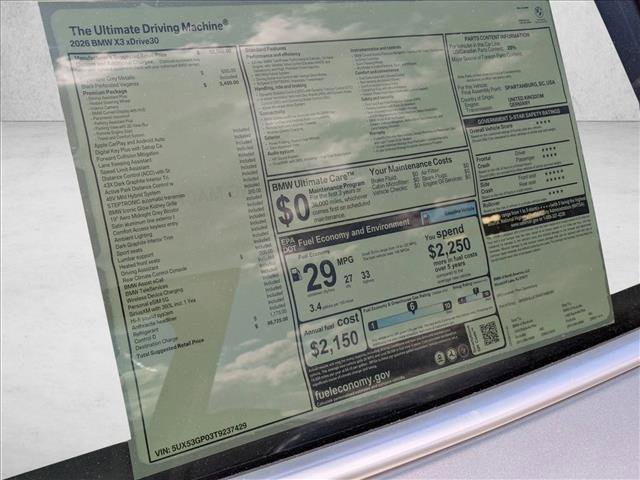Click the "Your Maintenance Costs" heading
Image resolution: width=640 pixels, height=480 pixels.
(410, 165)
